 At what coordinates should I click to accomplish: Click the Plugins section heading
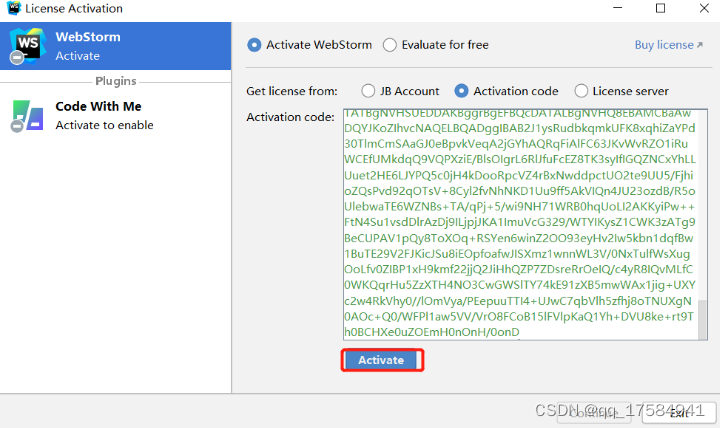tap(116, 81)
